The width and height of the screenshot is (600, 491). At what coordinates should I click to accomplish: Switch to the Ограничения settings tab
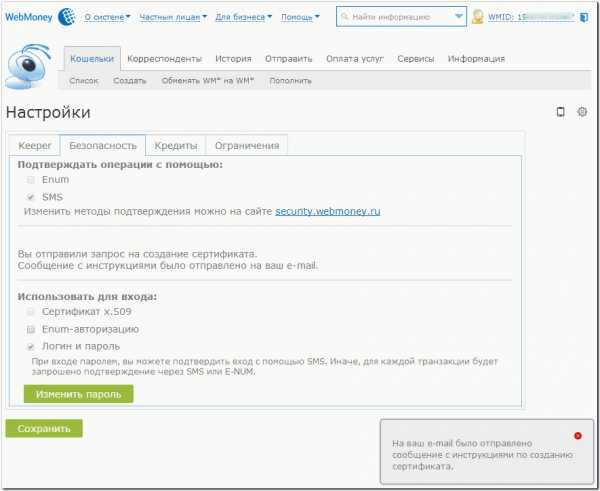click(247, 146)
